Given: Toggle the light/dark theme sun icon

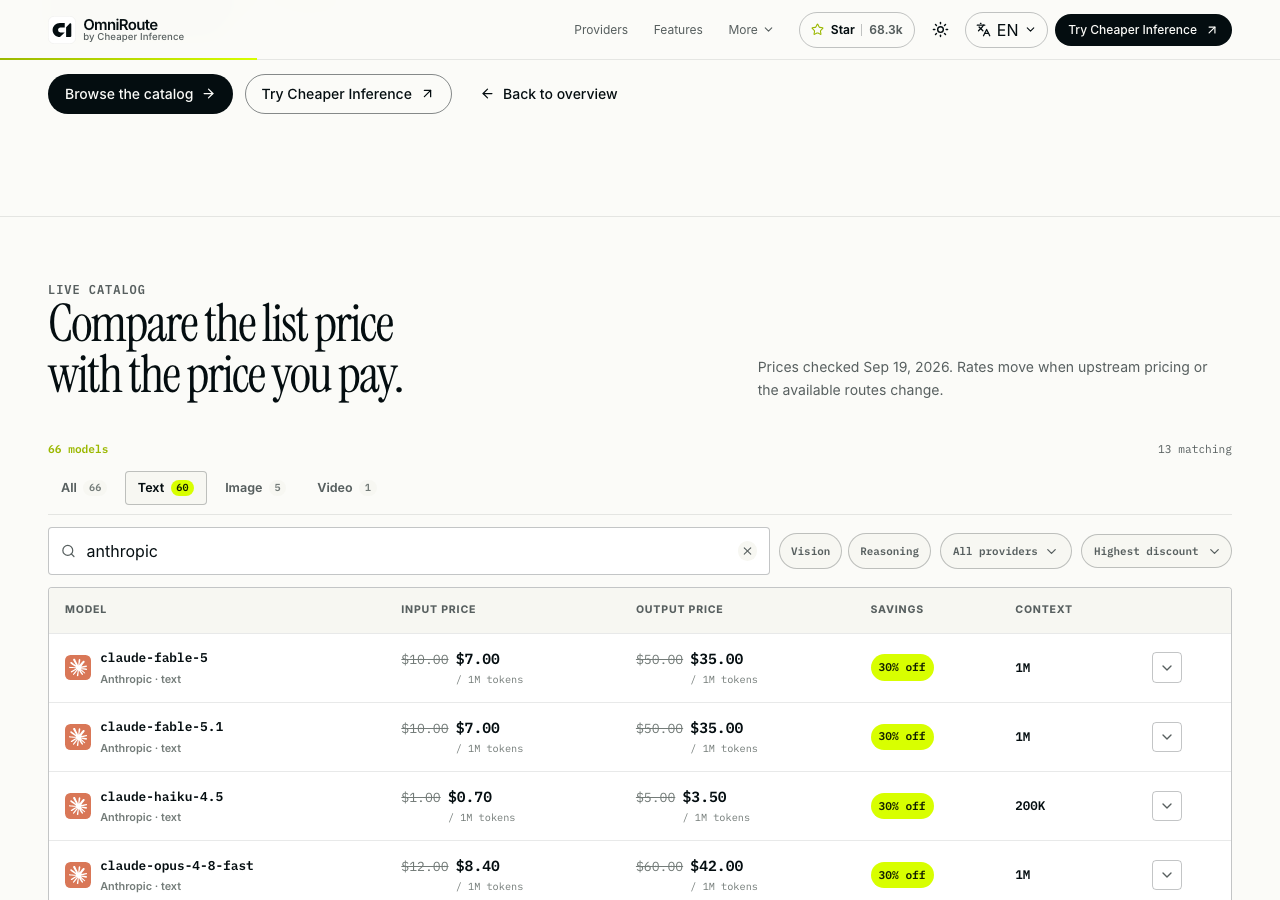Looking at the screenshot, I should coord(940,30).
